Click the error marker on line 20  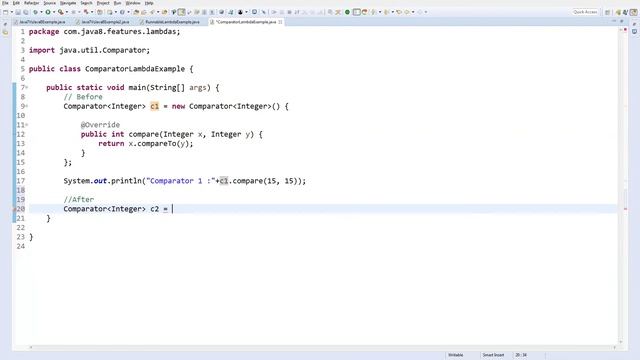(15, 209)
